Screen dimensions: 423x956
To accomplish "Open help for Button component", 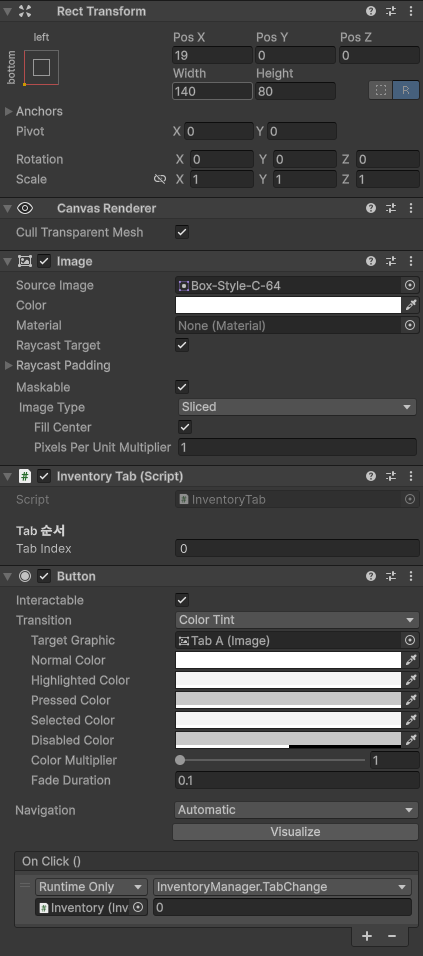I will coord(371,576).
